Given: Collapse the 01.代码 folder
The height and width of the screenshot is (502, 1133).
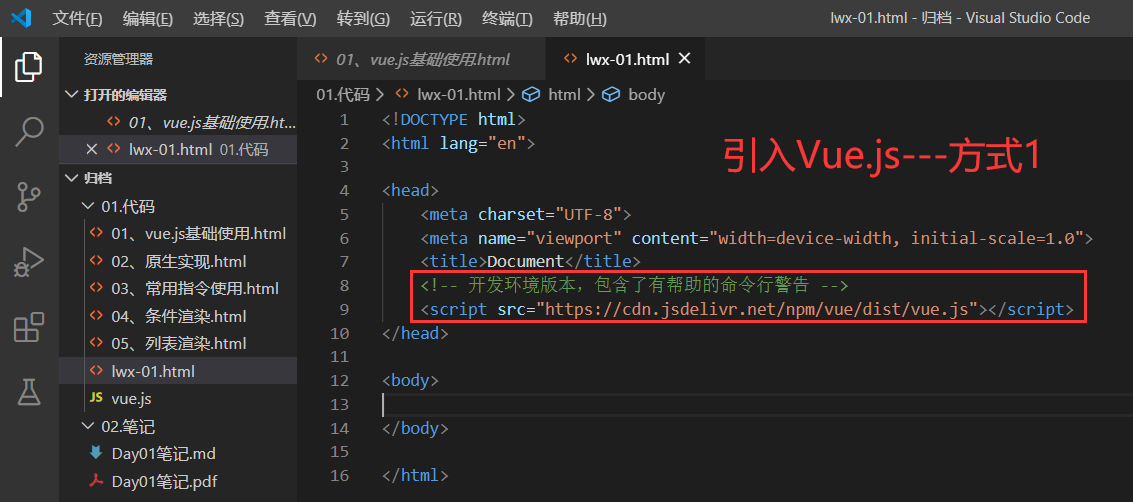Looking at the screenshot, I should click(88, 207).
